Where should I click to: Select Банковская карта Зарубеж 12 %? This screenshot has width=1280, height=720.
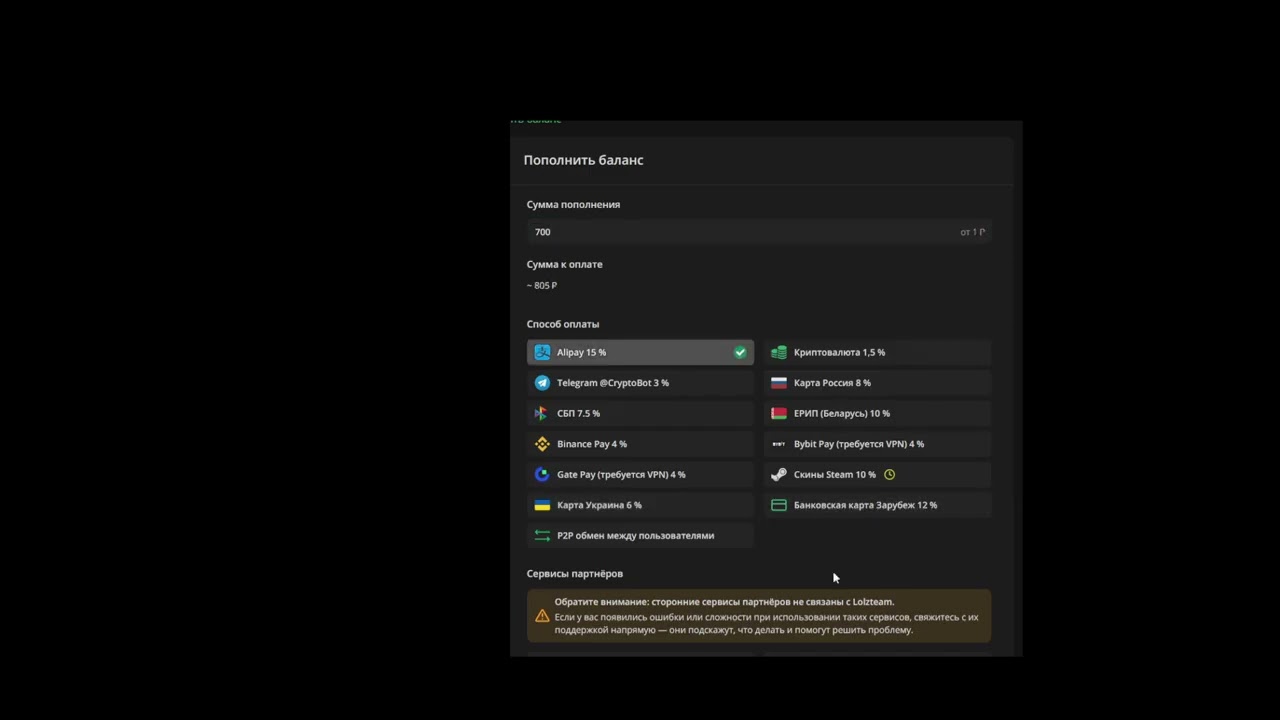(x=877, y=505)
